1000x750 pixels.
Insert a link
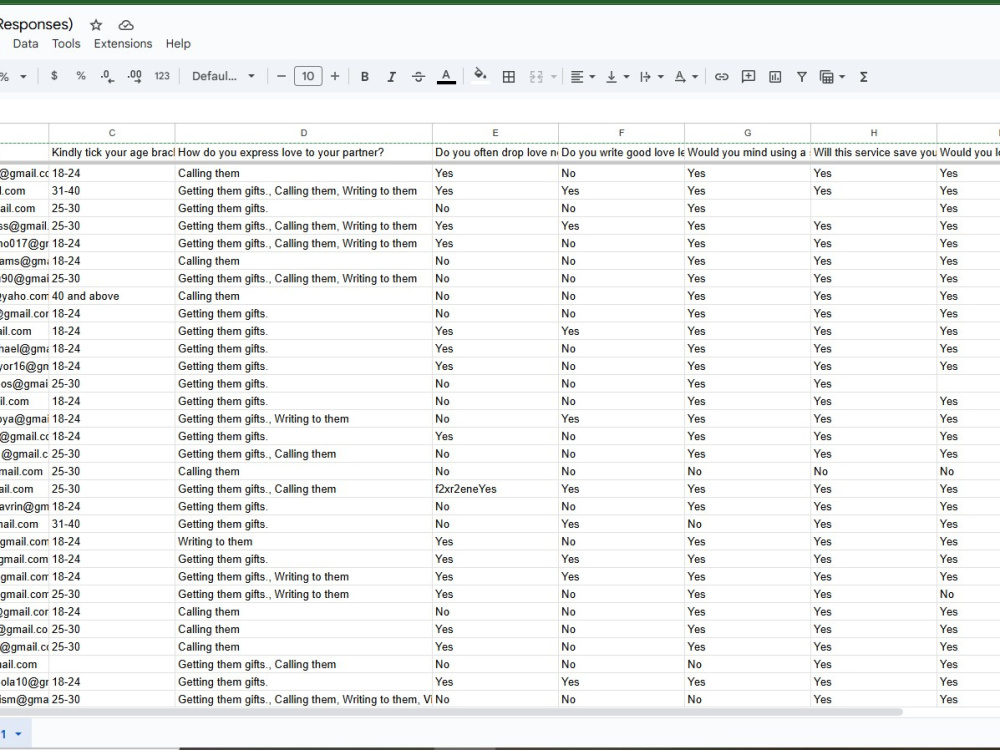[721, 77]
